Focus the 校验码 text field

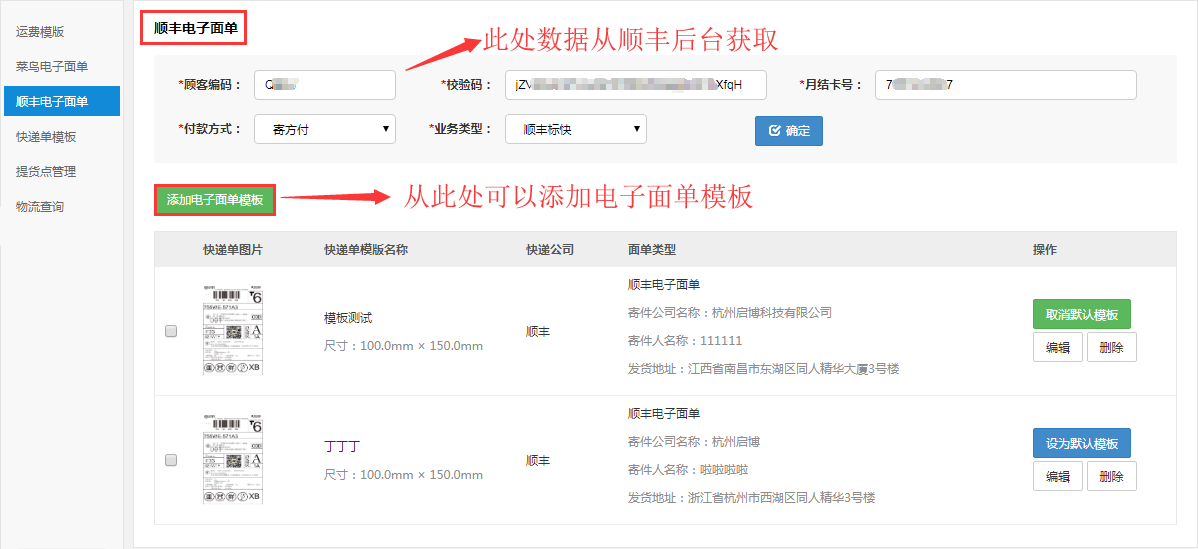coord(635,85)
